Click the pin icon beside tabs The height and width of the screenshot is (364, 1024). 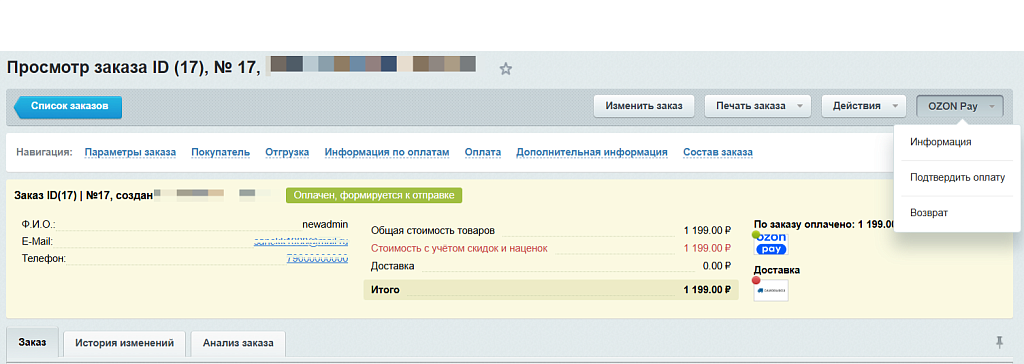tap(999, 342)
